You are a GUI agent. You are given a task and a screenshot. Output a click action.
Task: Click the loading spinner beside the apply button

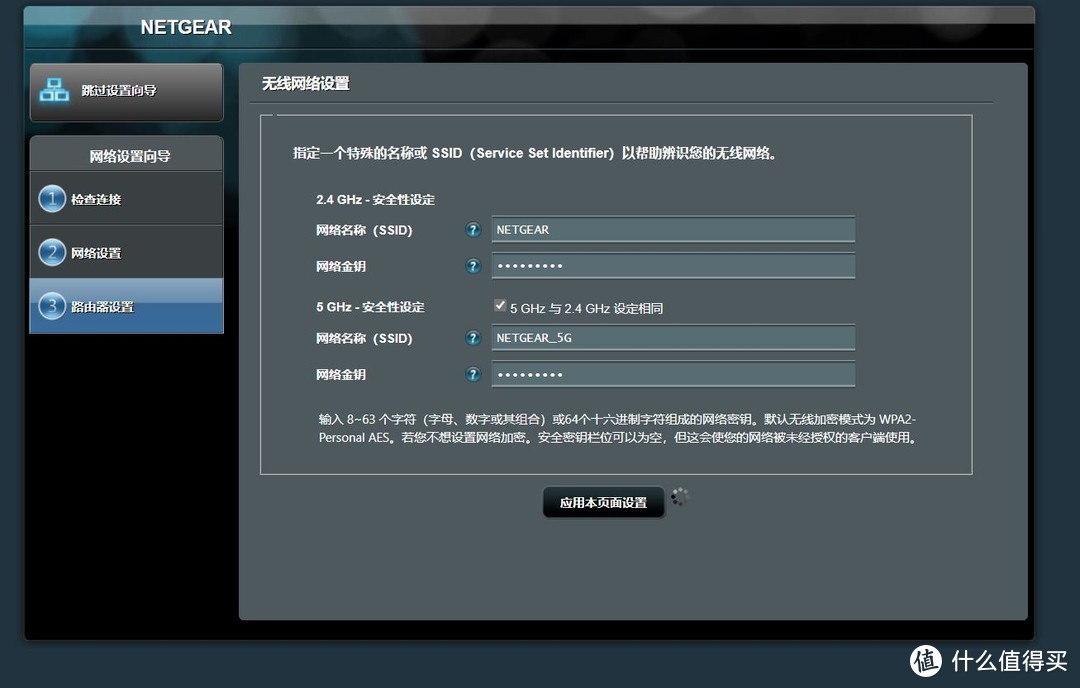[x=680, y=497]
